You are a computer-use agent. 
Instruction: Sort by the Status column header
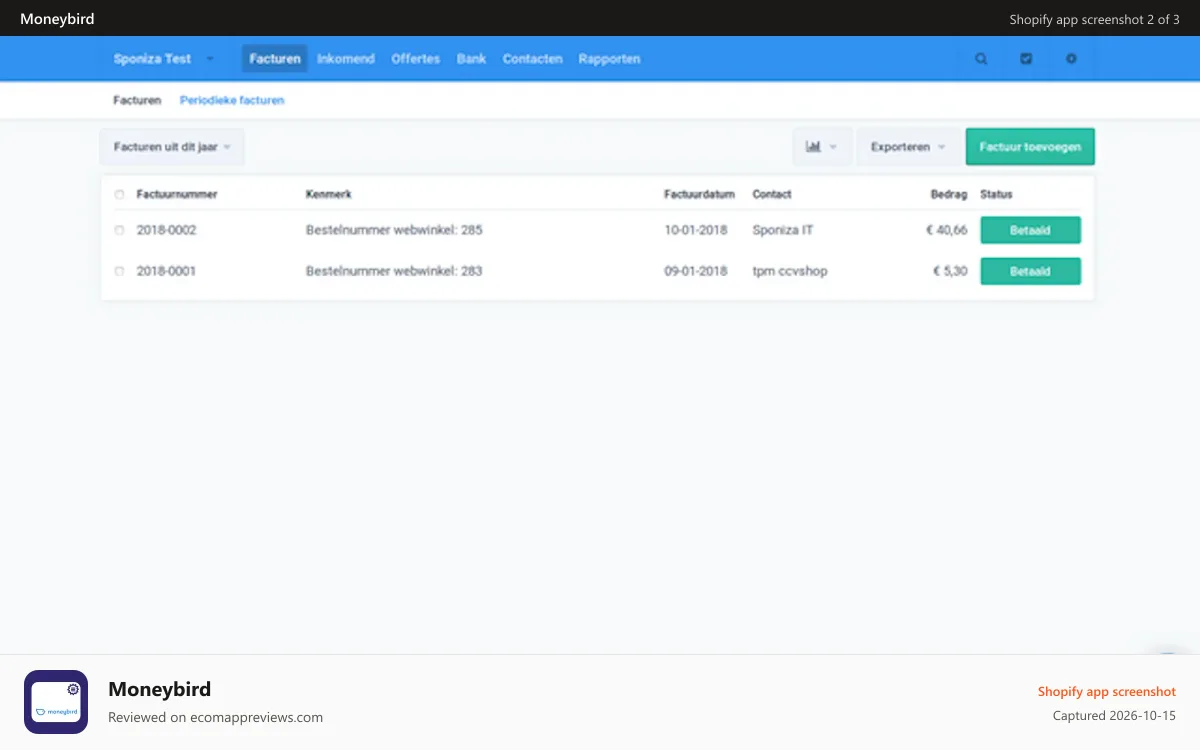tap(997, 195)
